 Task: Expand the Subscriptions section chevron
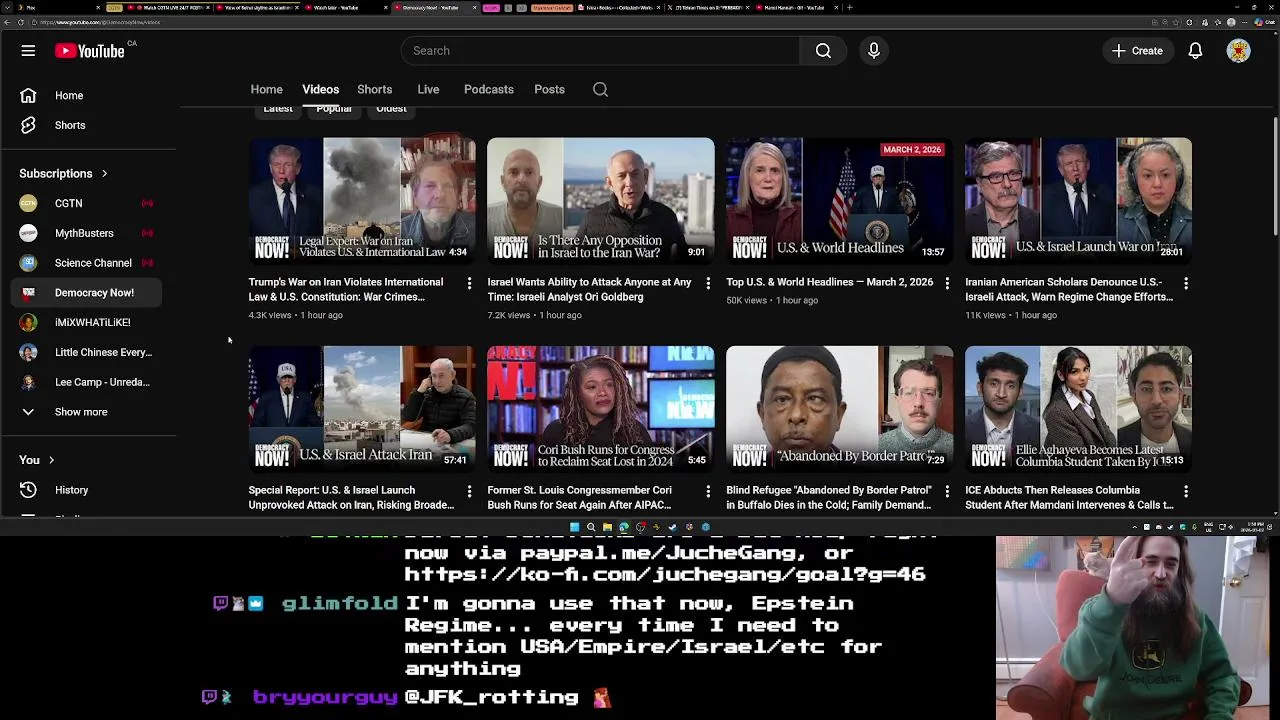104,174
